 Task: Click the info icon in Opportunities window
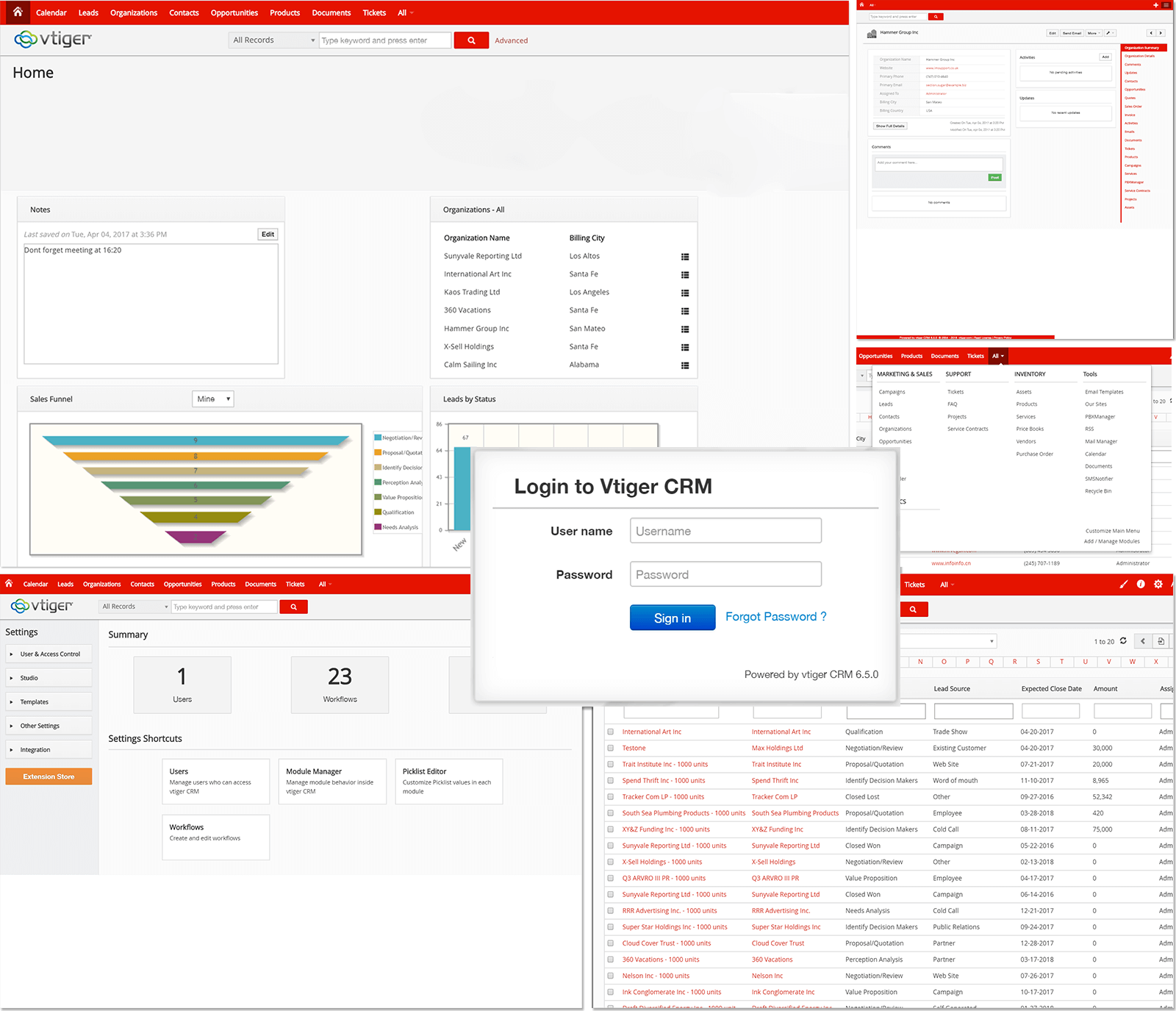pos(1141,584)
